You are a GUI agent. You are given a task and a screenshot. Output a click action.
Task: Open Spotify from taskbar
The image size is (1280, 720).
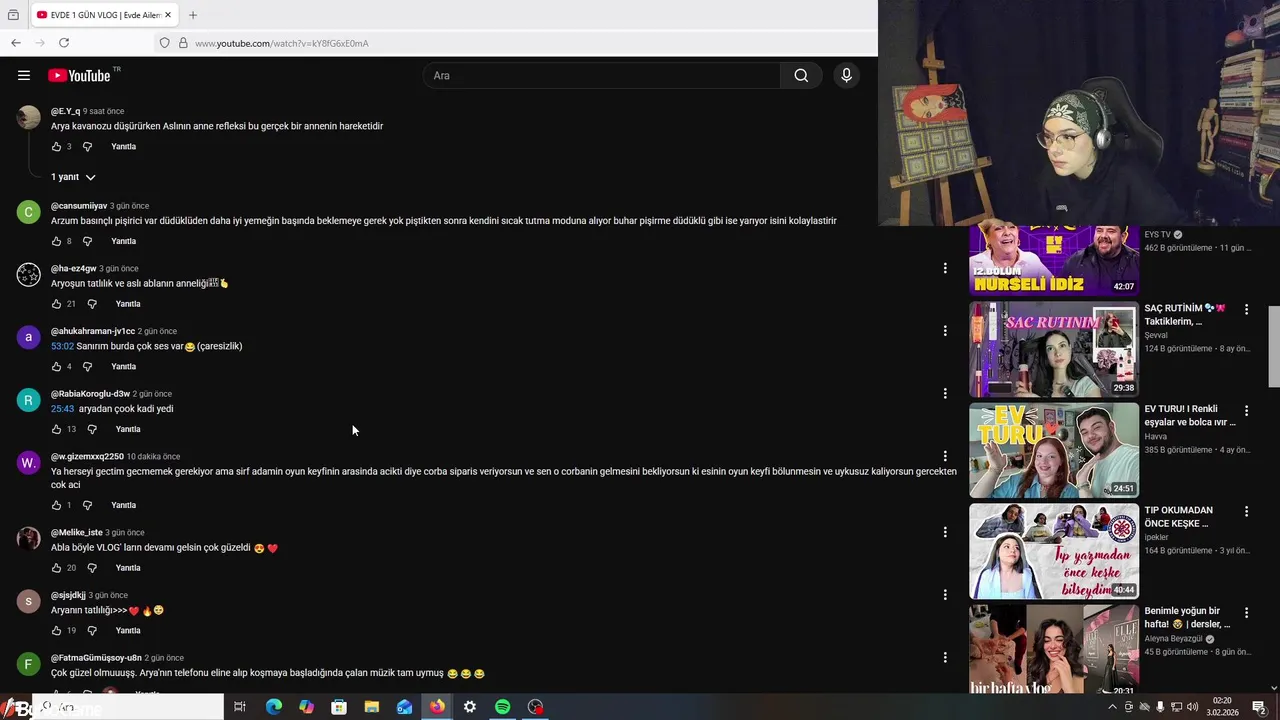click(503, 707)
